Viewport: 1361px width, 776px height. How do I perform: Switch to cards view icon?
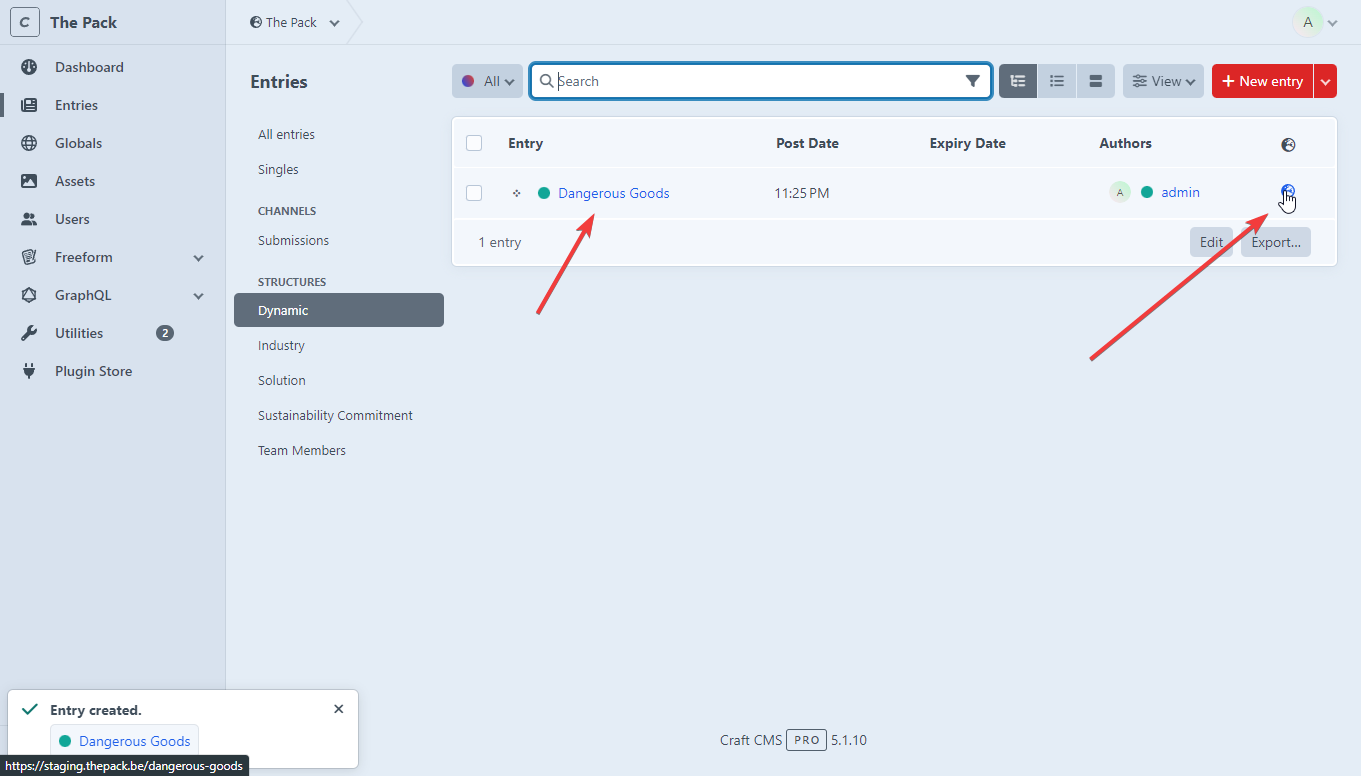[x=1095, y=81]
